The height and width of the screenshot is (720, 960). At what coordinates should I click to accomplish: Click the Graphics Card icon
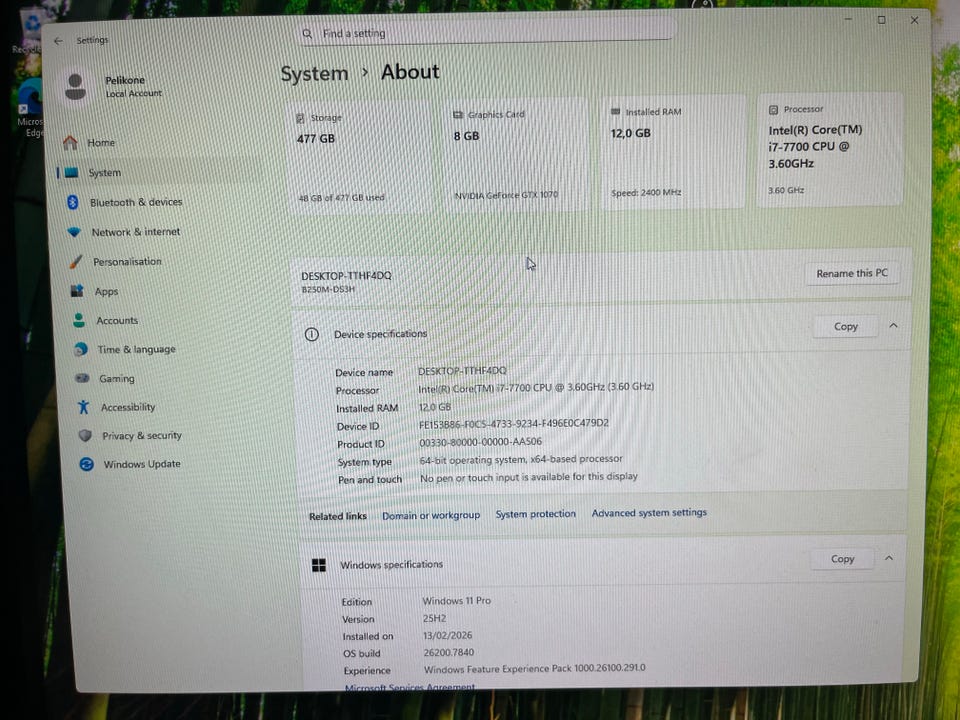[x=458, y=114]
